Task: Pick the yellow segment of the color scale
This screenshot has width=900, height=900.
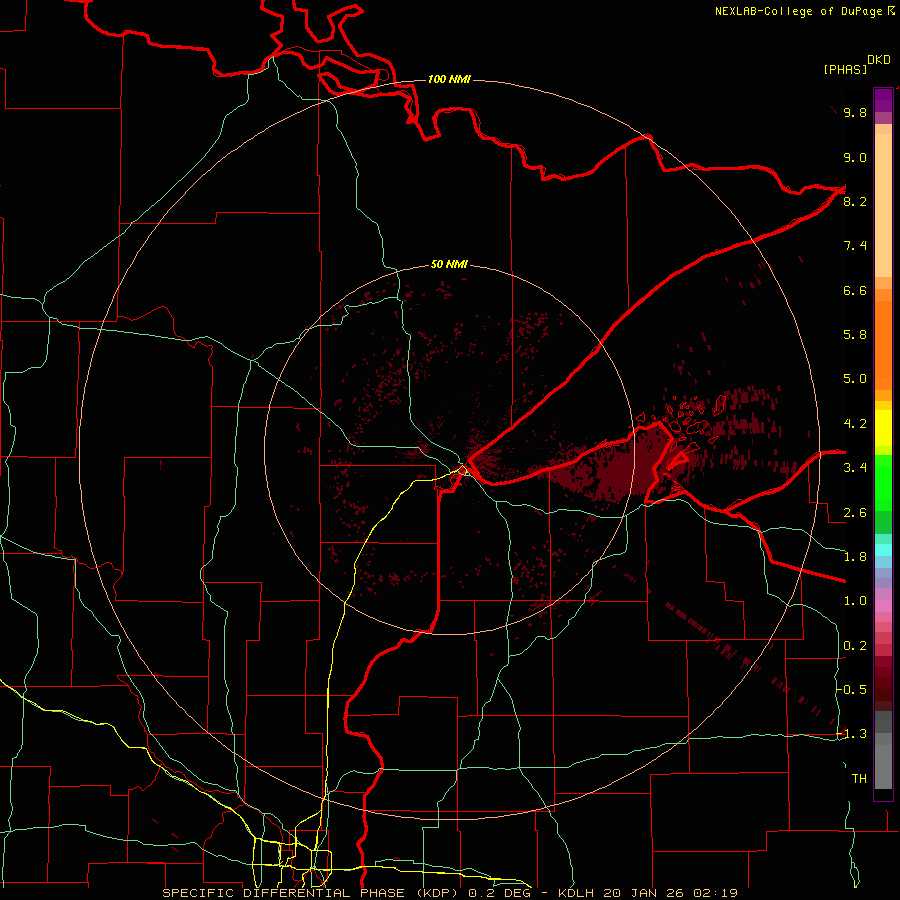Action: point(883,428)
